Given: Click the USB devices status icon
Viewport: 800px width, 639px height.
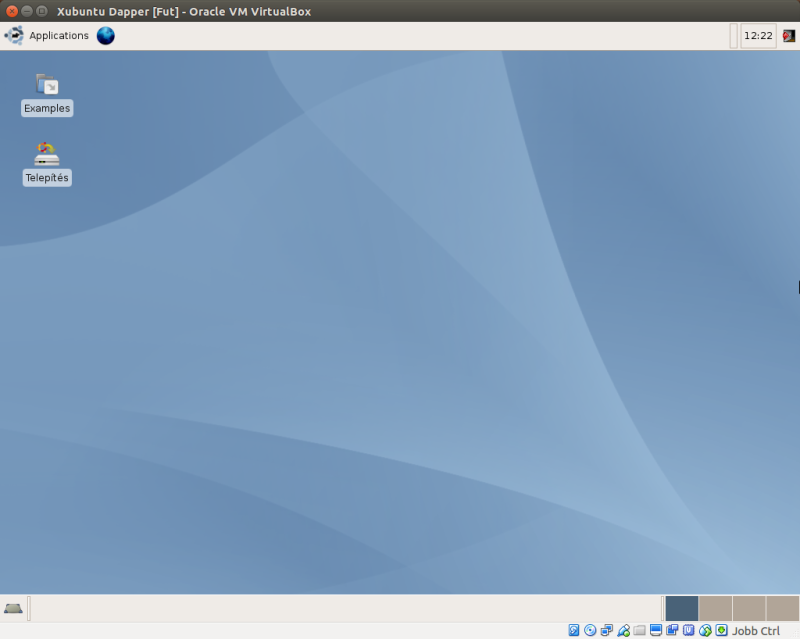Looking at the screenshot, I should click(x=623, y=630).
